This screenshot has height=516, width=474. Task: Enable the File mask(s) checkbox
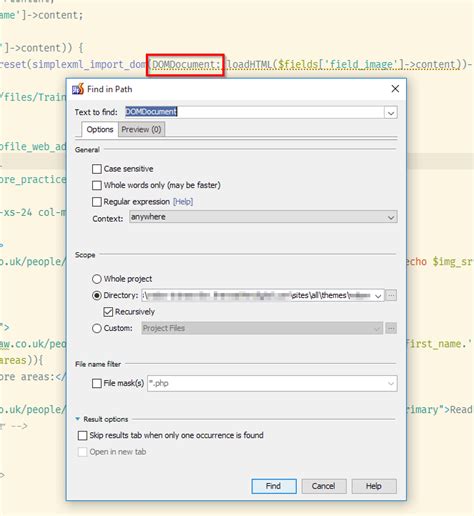pyautogui.click(x=97, y=383)
